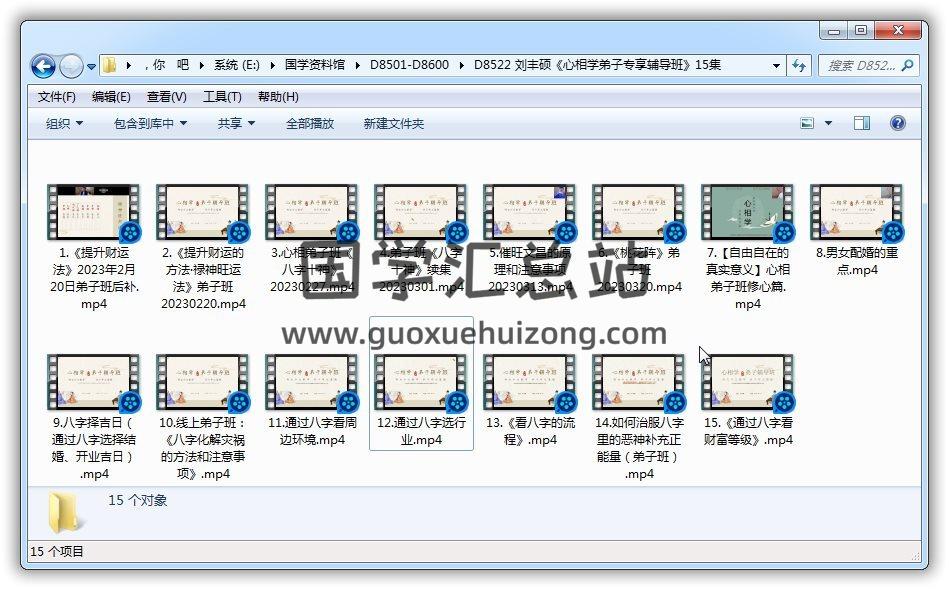Click the Back navigation arrow button
The width and height of the screenshot is (949, 590).
[x=43, y=66]
